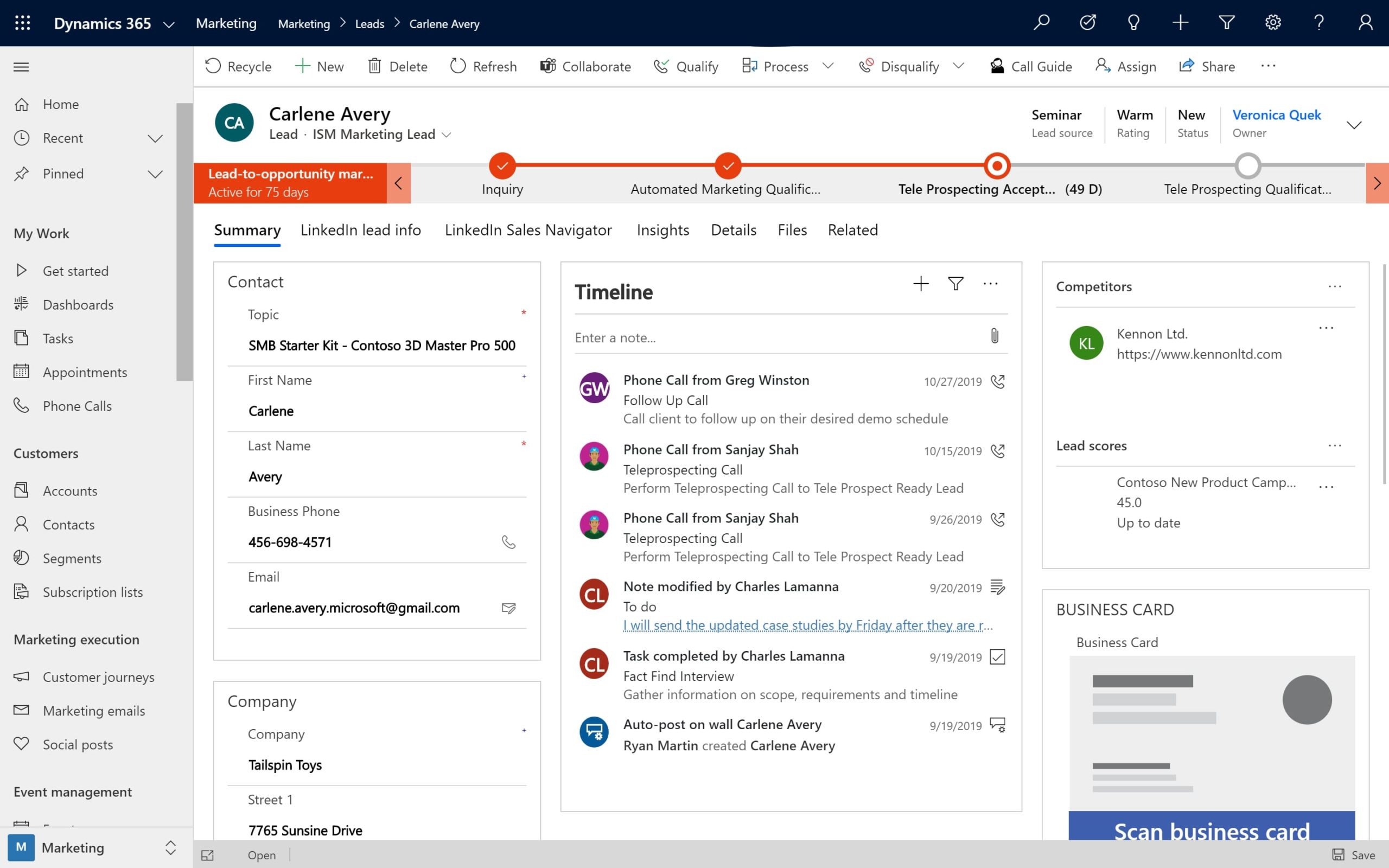Expand the Pinned section
This screenshot has width=1389, height=868.
155,174
